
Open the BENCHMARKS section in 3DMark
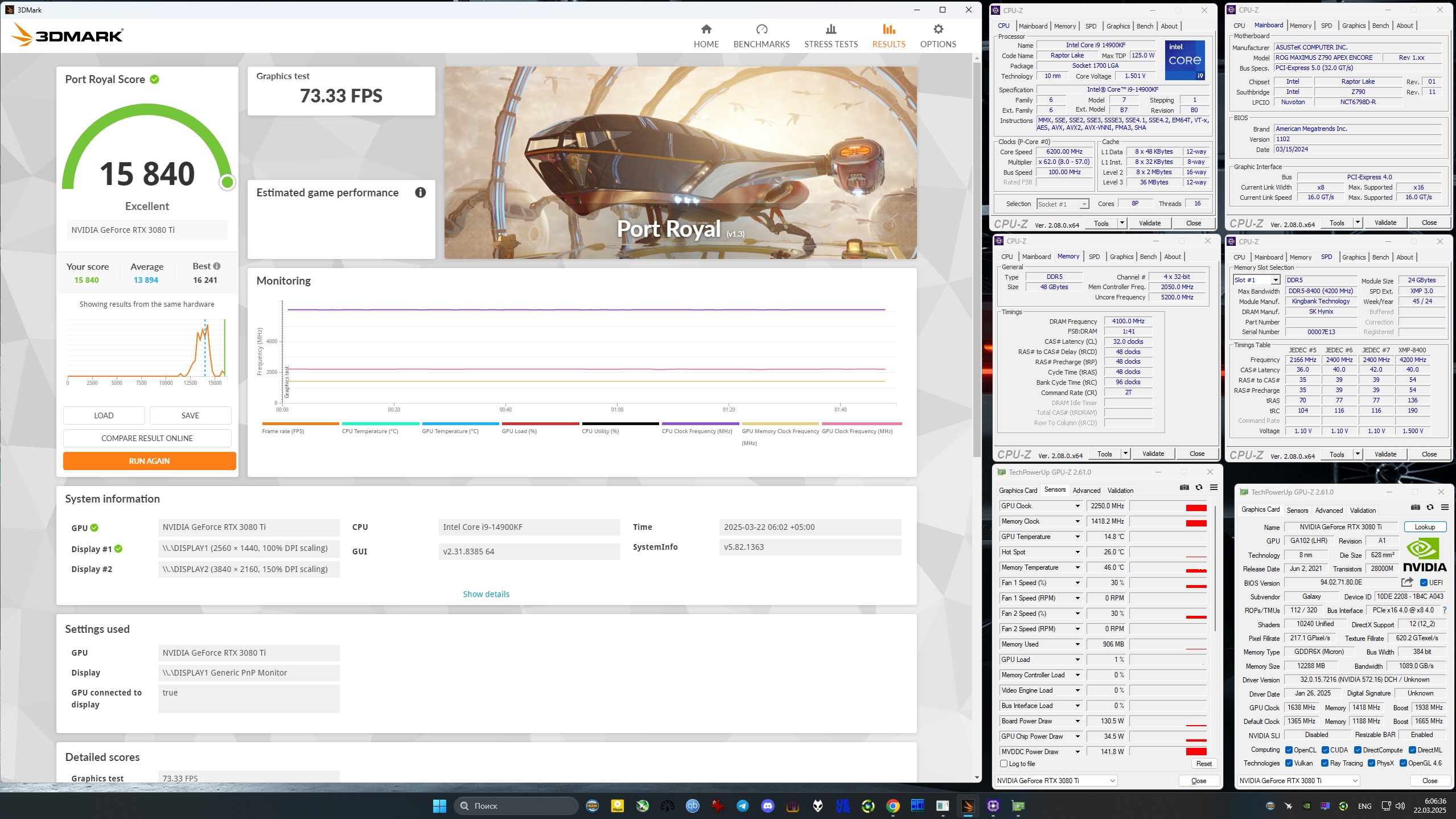point(762,36)
